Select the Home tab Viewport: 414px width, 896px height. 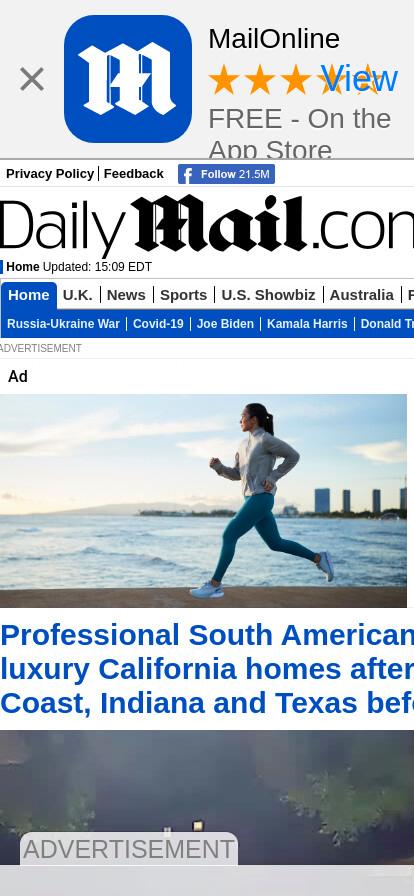pyautogui.click(x=29, y=295)
